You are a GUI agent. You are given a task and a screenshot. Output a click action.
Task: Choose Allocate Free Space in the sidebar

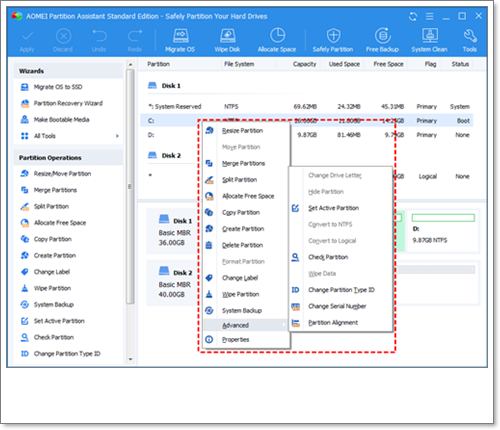[53, 223]
